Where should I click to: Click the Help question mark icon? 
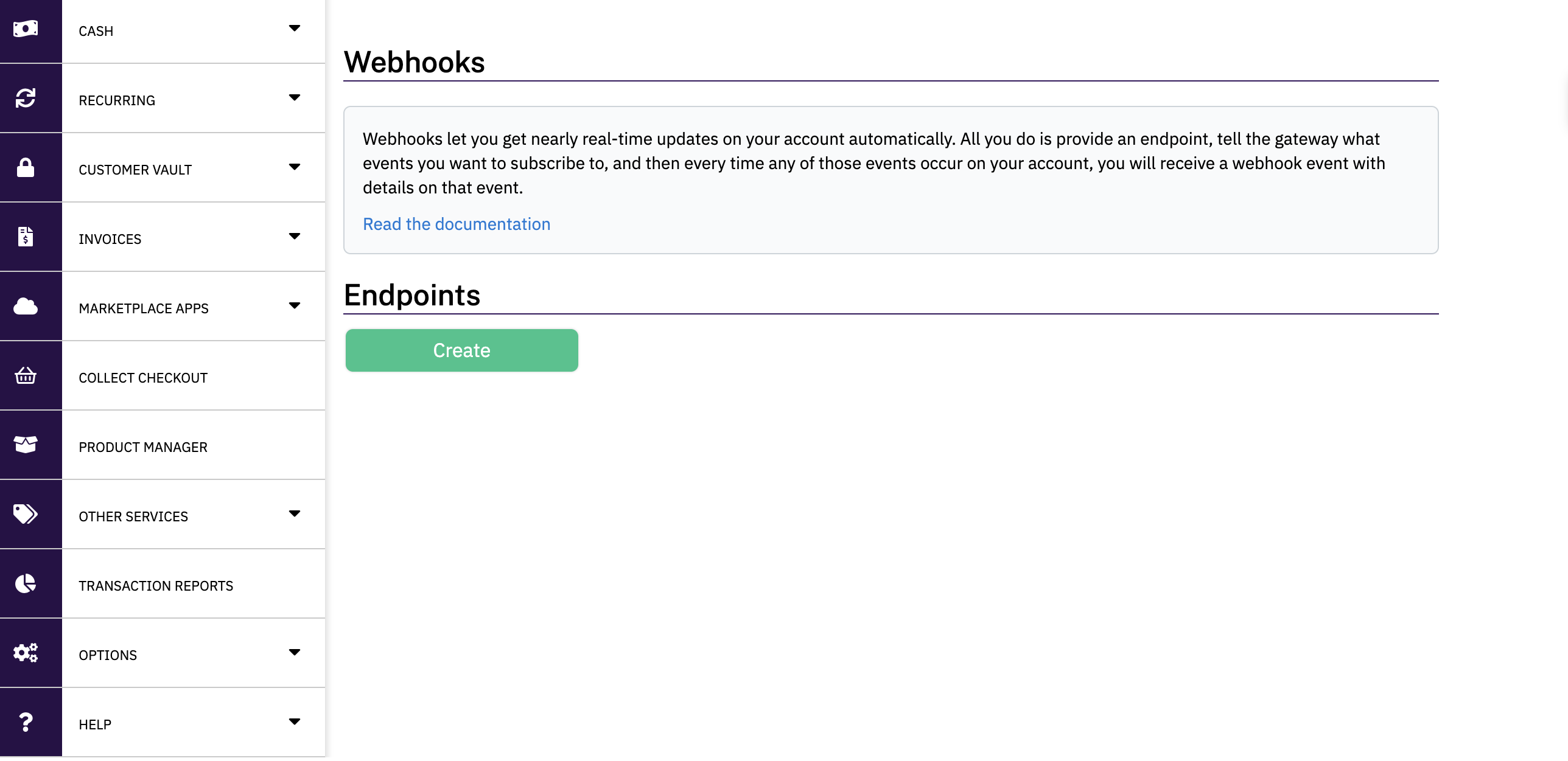pos(26,722)
